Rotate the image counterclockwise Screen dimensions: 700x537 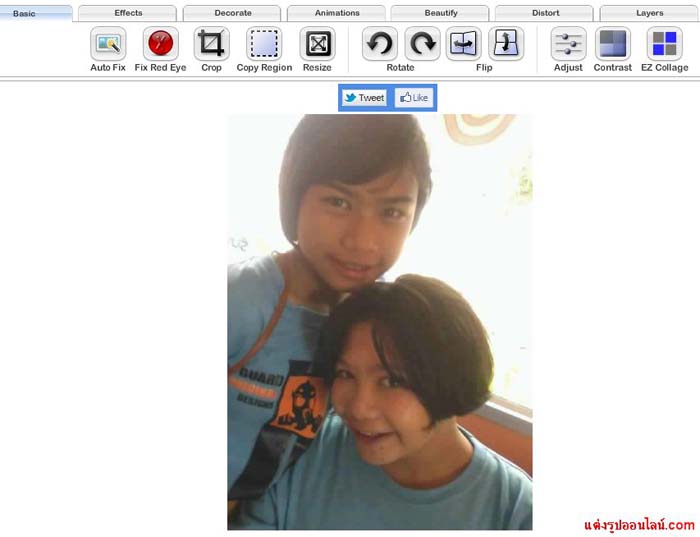coord(379,44)
